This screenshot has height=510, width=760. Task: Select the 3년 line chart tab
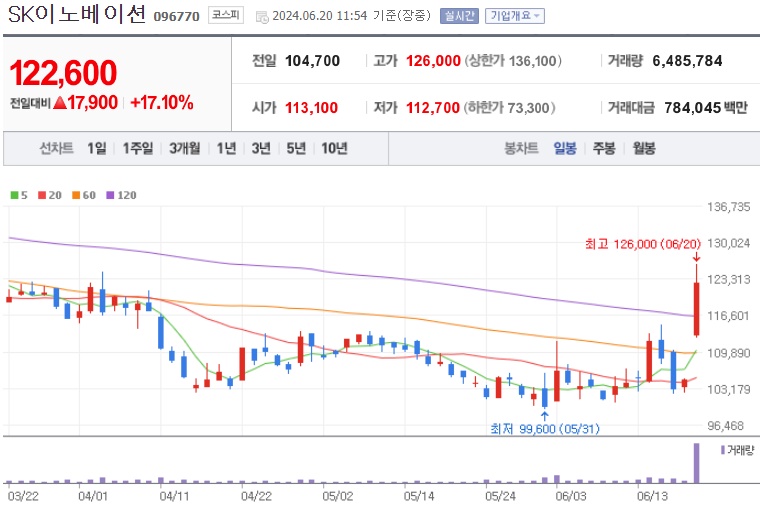(x=261, y=148)
